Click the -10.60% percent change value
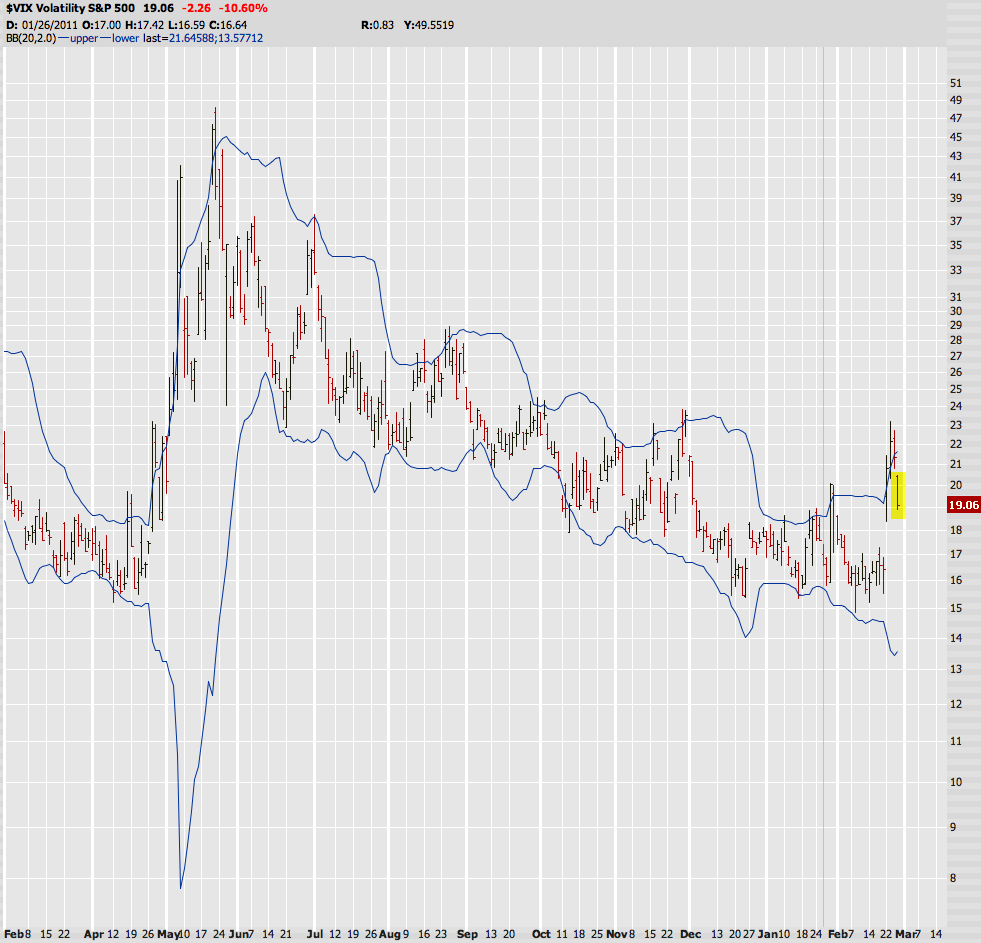This screenshot has height=943, width=981. [x=243, y=8]
